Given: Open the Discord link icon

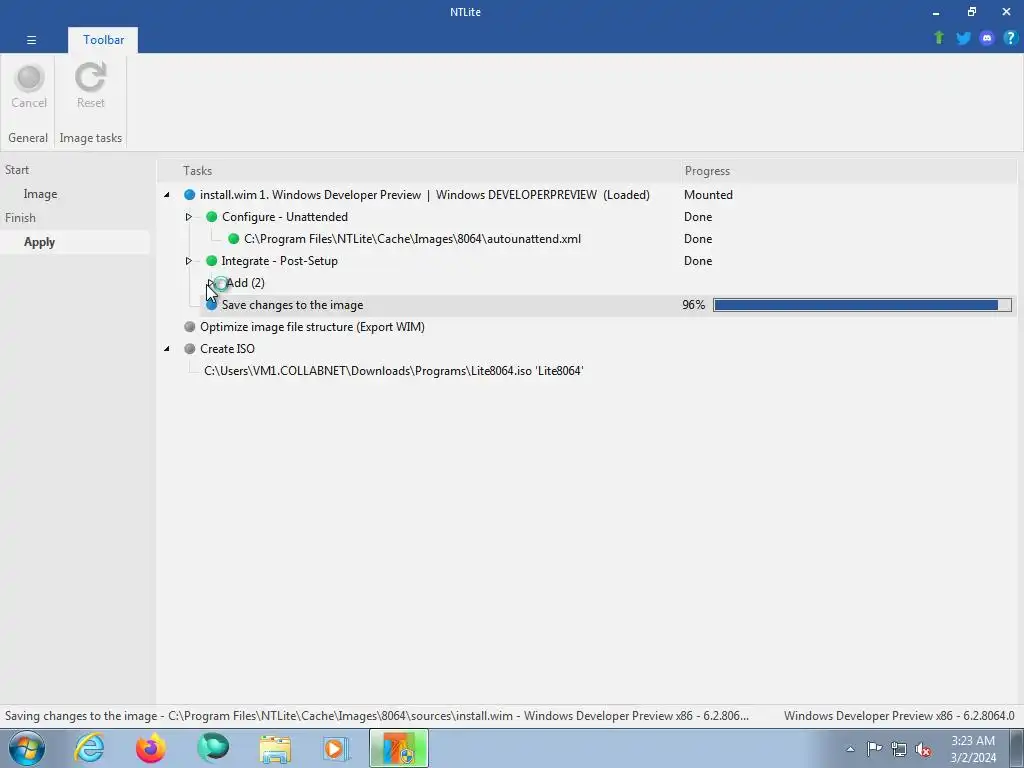Looking at the screenshot, I should [x=987, y=38].
